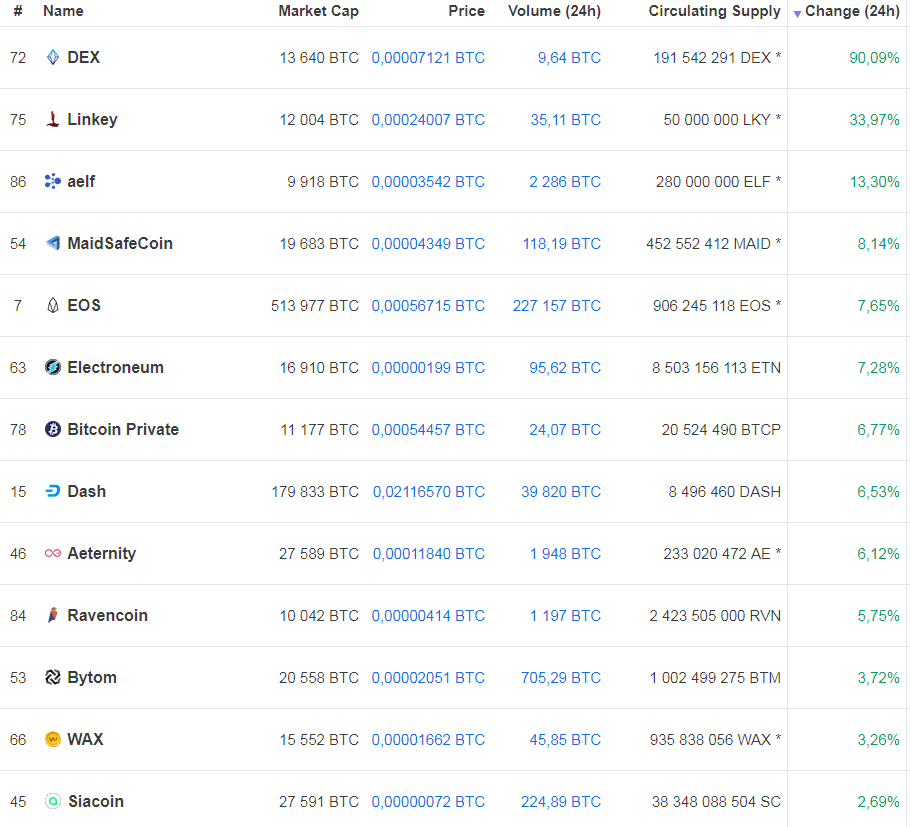The image size is (910, 827).
Task: Sort table by Volume (24h) header
Action: pyautogui.click(x=555, y=11)
